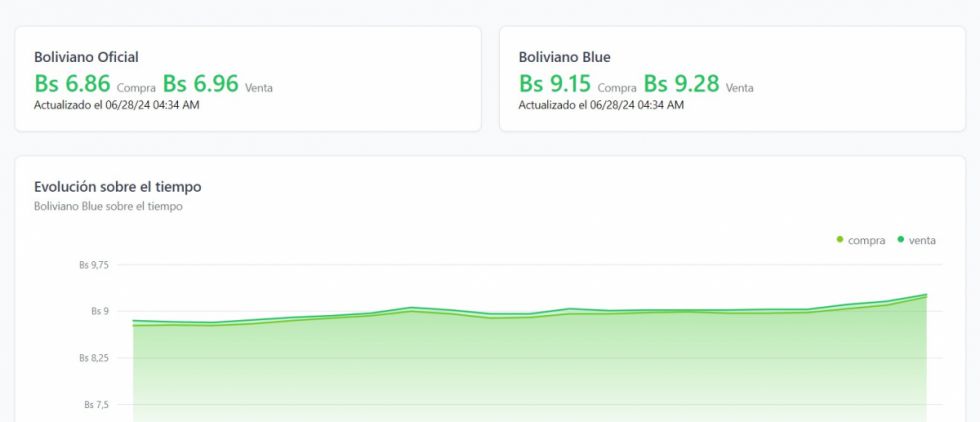Click the Evolución sobre el tiempo heading

pos(118,187)
